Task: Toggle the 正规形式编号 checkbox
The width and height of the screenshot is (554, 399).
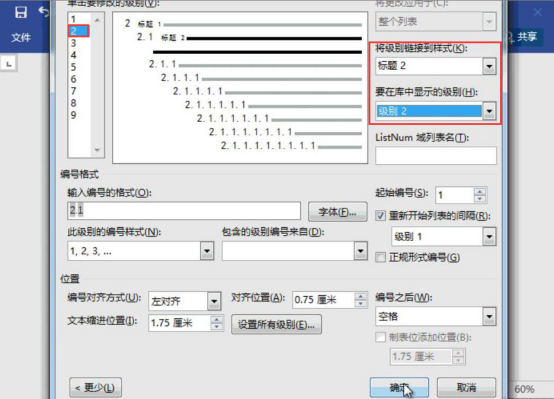Action: pyautogui.click(x=380, y=257)
